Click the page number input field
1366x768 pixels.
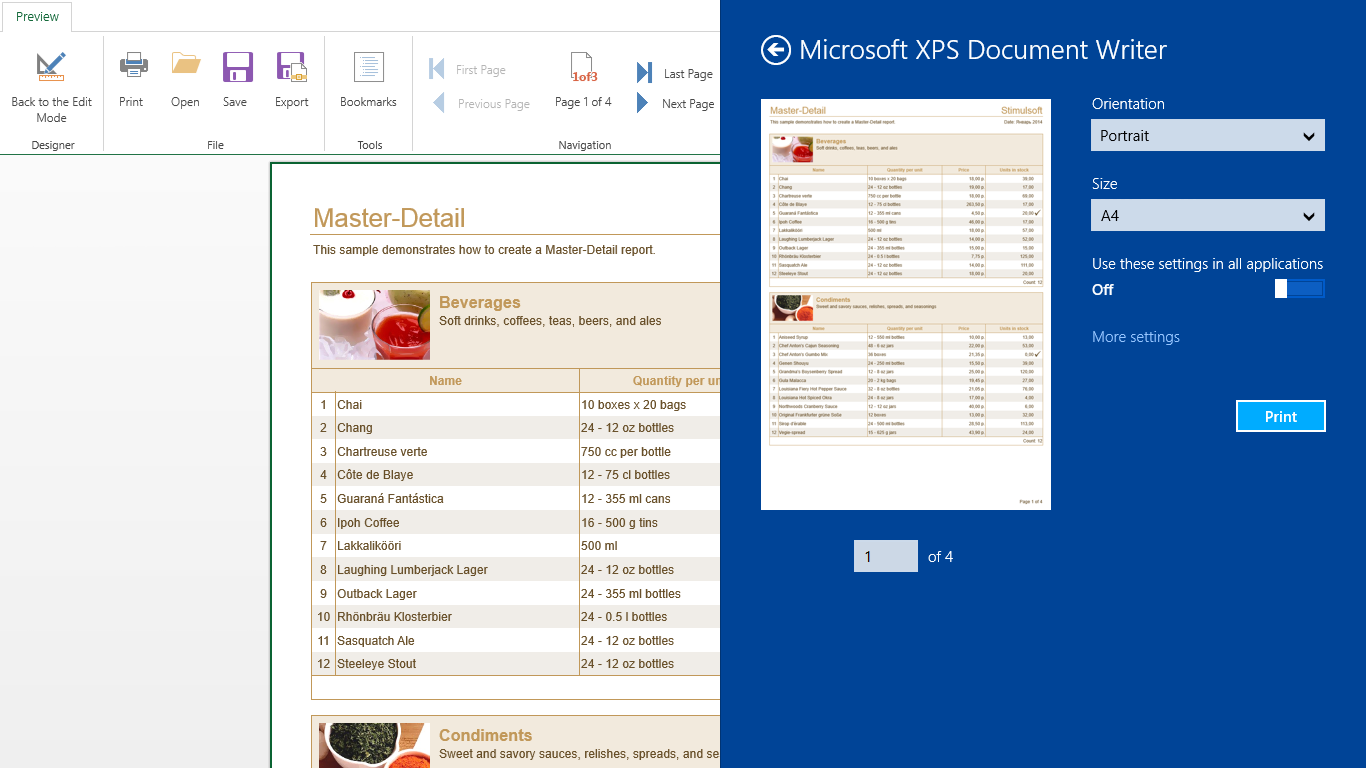point(885,556)
